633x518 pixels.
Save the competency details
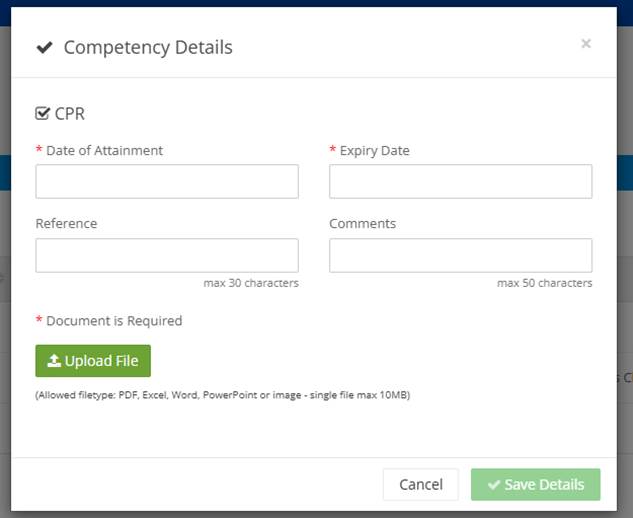pyautogui.click(x=535, y=484)
